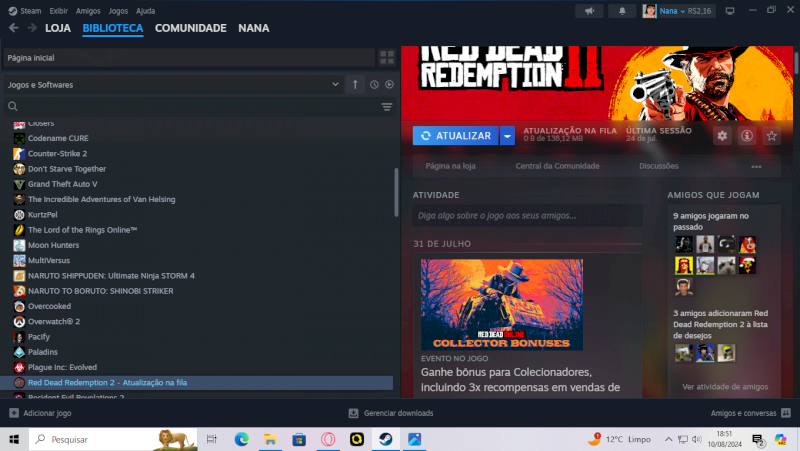Open game settings gear for Red Dead Redemption 2
Viewport: 800px width, 451px height.
[721, 136]
